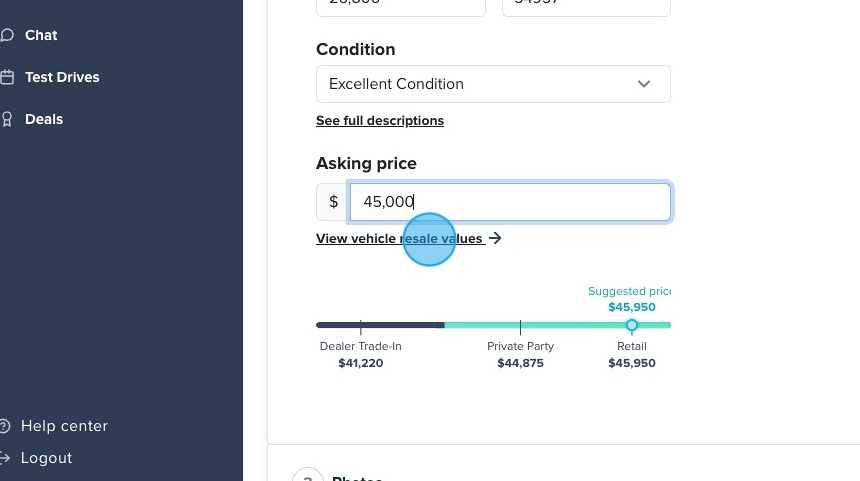Viewport: 860px width, 481px height.
Task: Focus the Asking price input field
Action: pyautogui.click(x=510, y=202)
